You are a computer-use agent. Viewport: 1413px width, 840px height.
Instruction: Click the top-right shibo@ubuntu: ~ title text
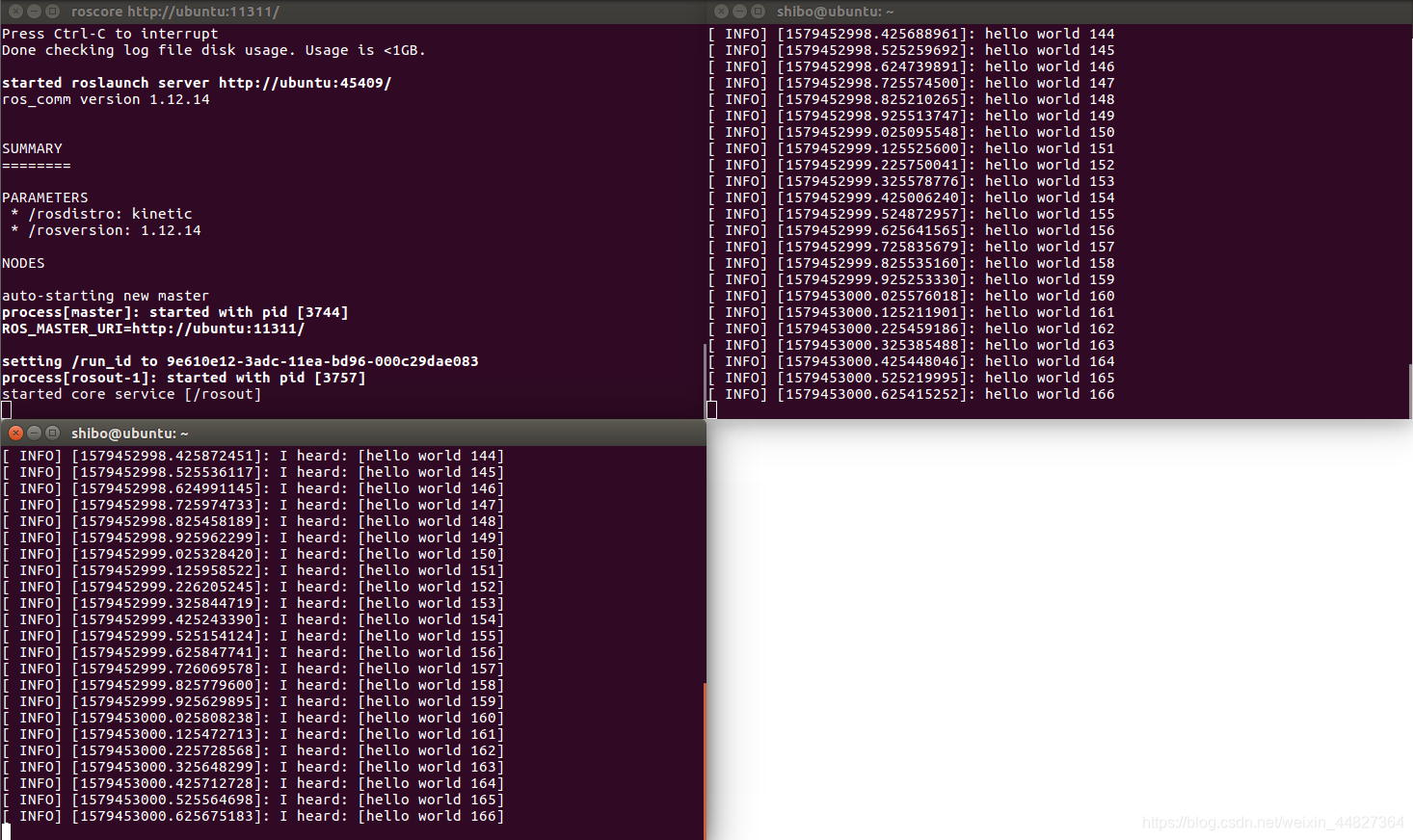[x=835, y=12]
